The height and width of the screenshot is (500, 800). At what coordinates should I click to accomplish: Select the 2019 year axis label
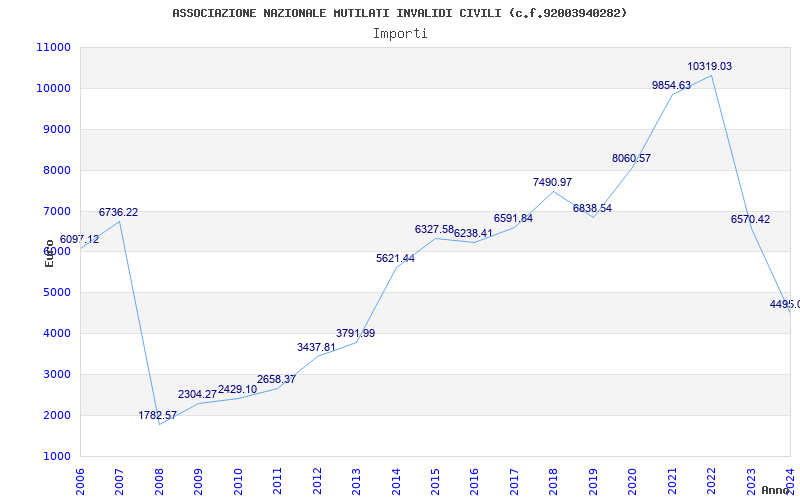coord(593,482)
